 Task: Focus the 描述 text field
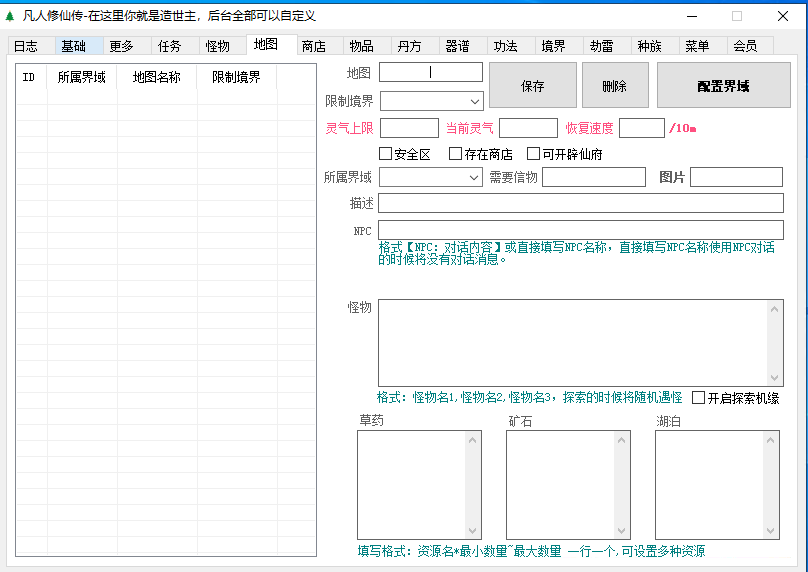(x=581, y=203)
